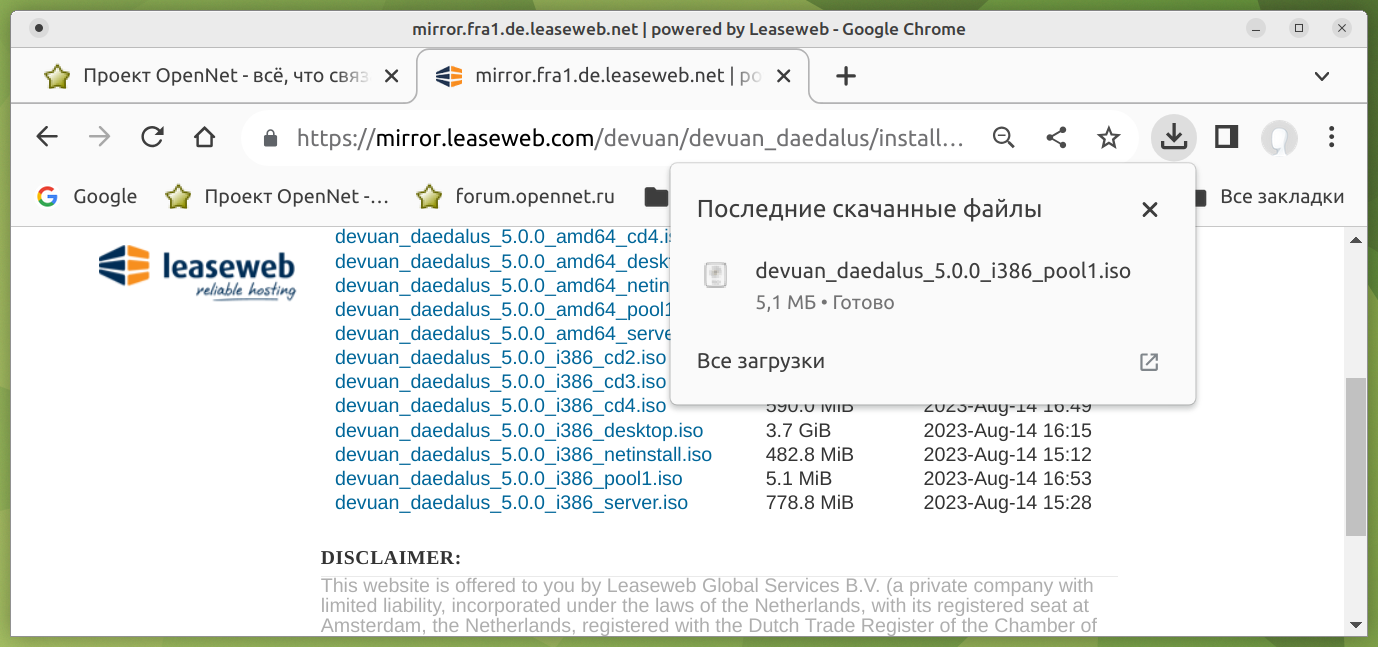Click the scrollbar up arrow
The image size is (1378, 647).
(1356, 240)
